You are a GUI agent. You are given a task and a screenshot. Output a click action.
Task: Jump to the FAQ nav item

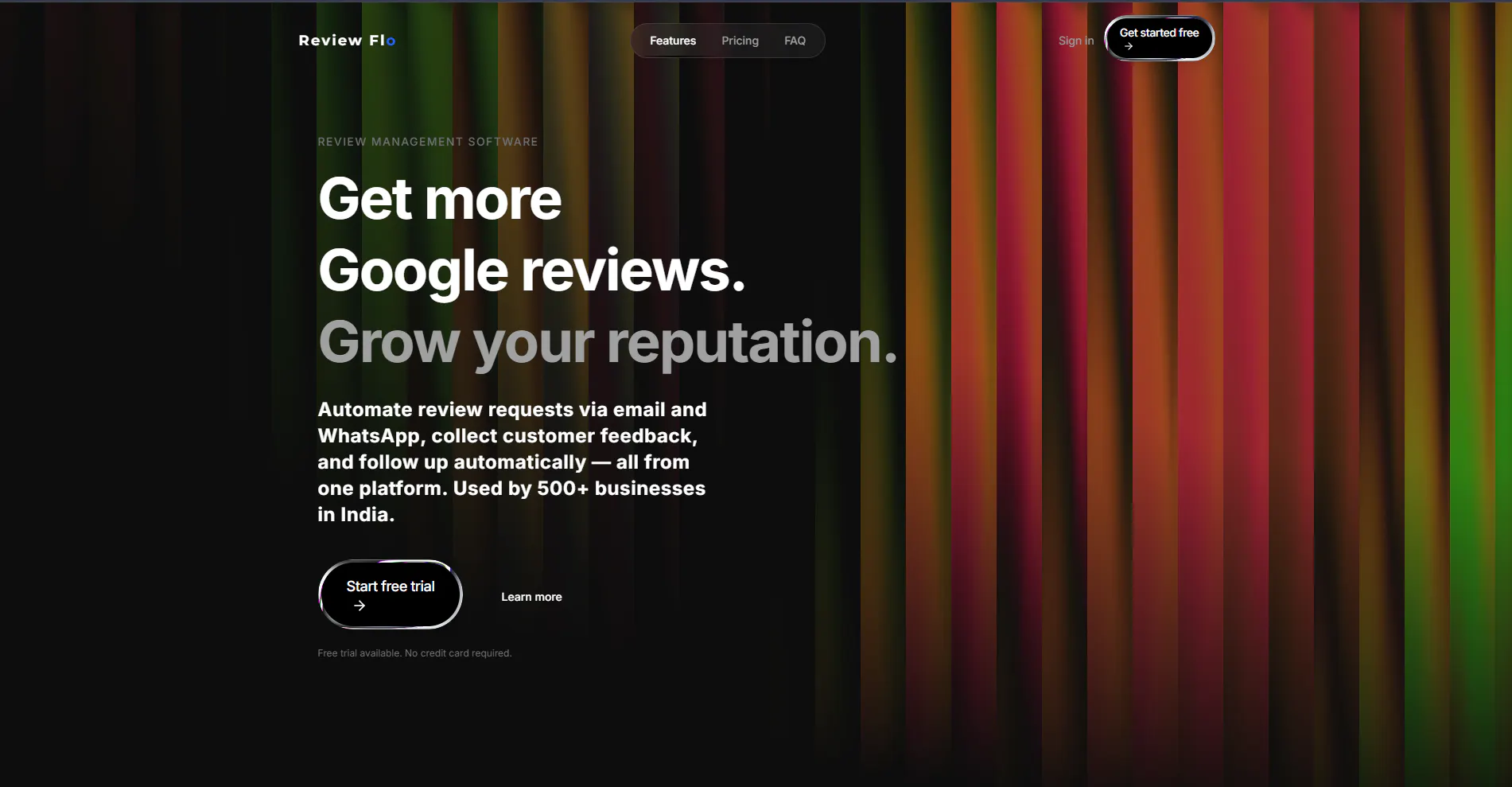pyautogui.click(x=795, y=41)
